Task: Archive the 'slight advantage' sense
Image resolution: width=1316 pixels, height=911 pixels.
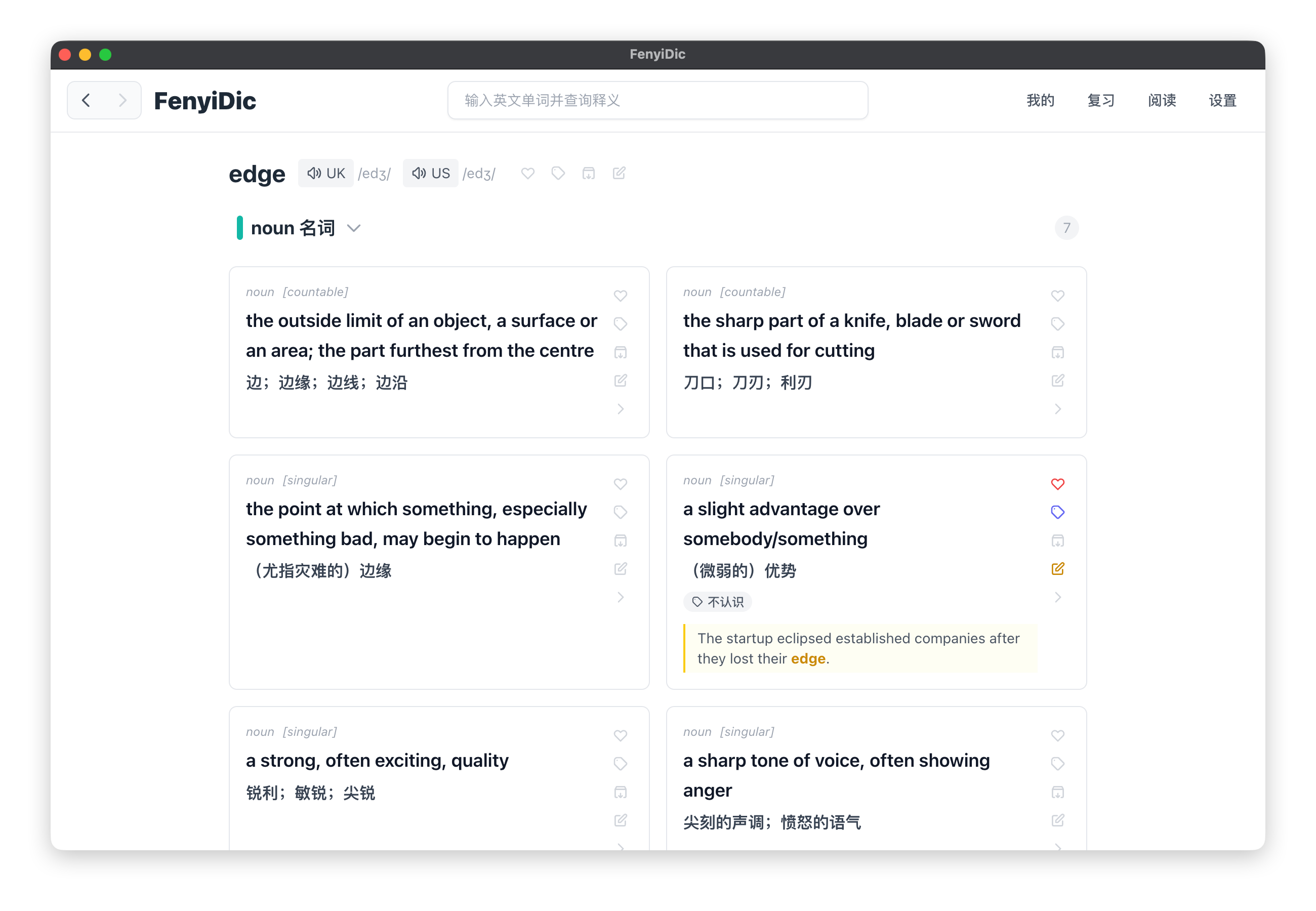Action: coord(1057,541)
